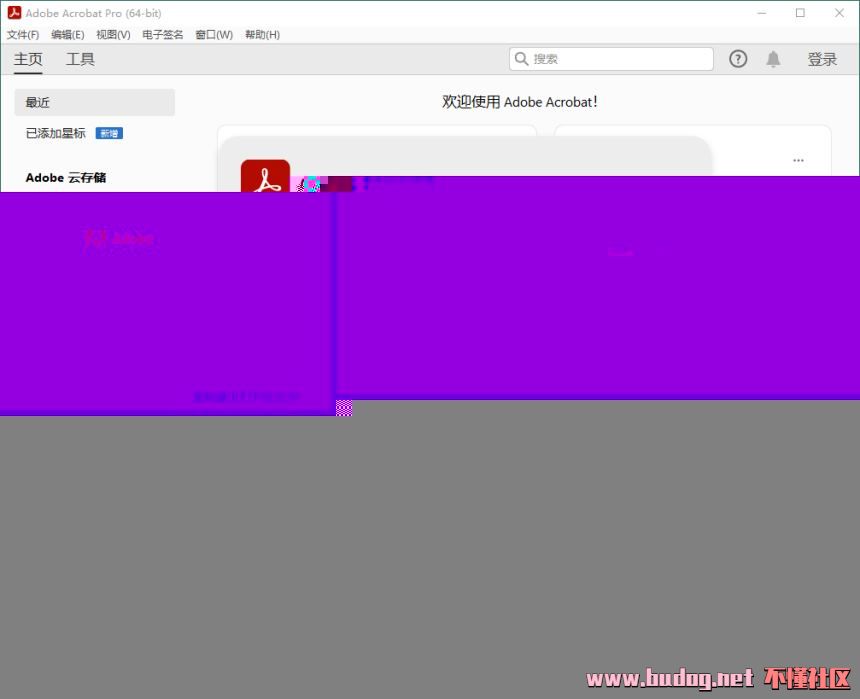Click the magnifier search icon
Image resolution: width=860 pixels, height=699 pixels.
point(522,59)
